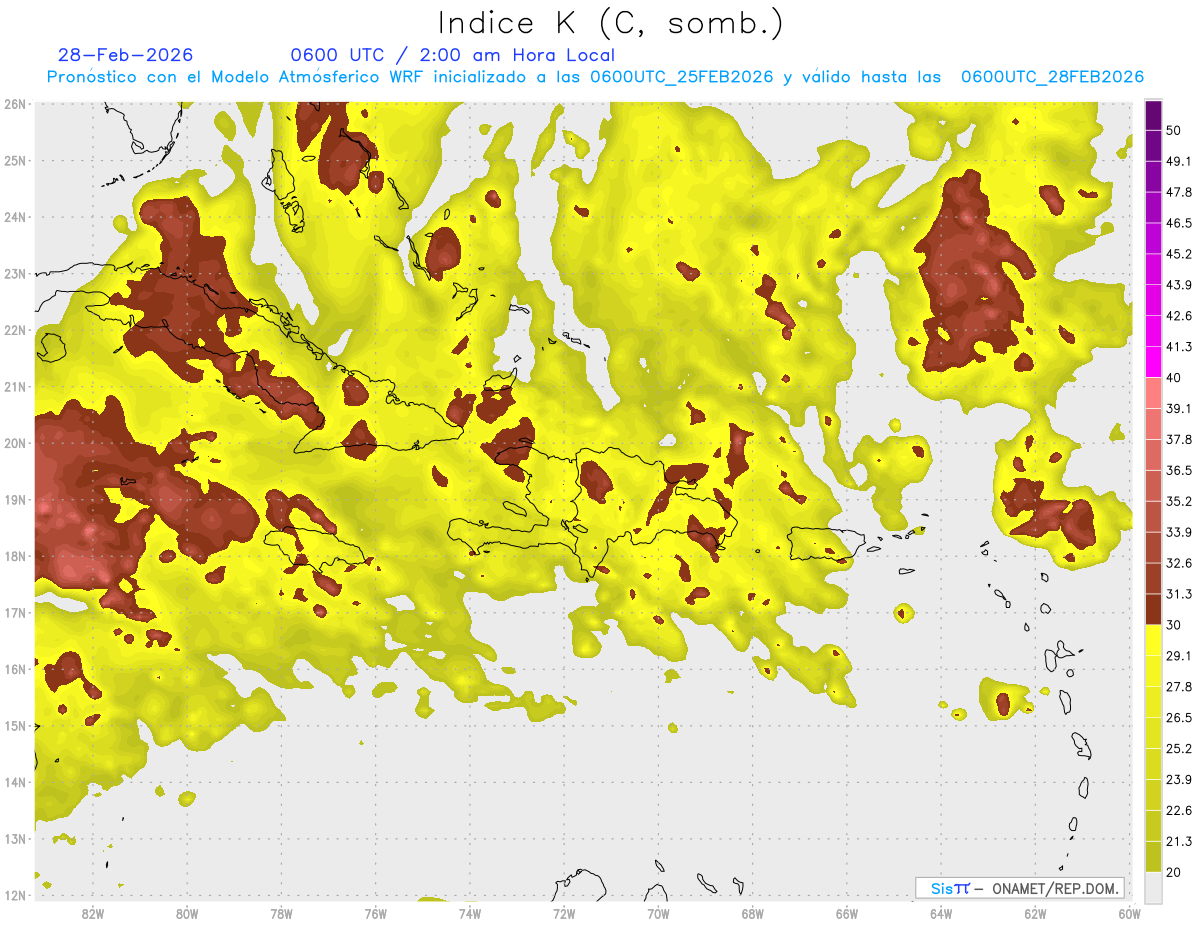Click the colorbar label '20'
The image size is (1200, 927).
click(x=1175, y=873)
